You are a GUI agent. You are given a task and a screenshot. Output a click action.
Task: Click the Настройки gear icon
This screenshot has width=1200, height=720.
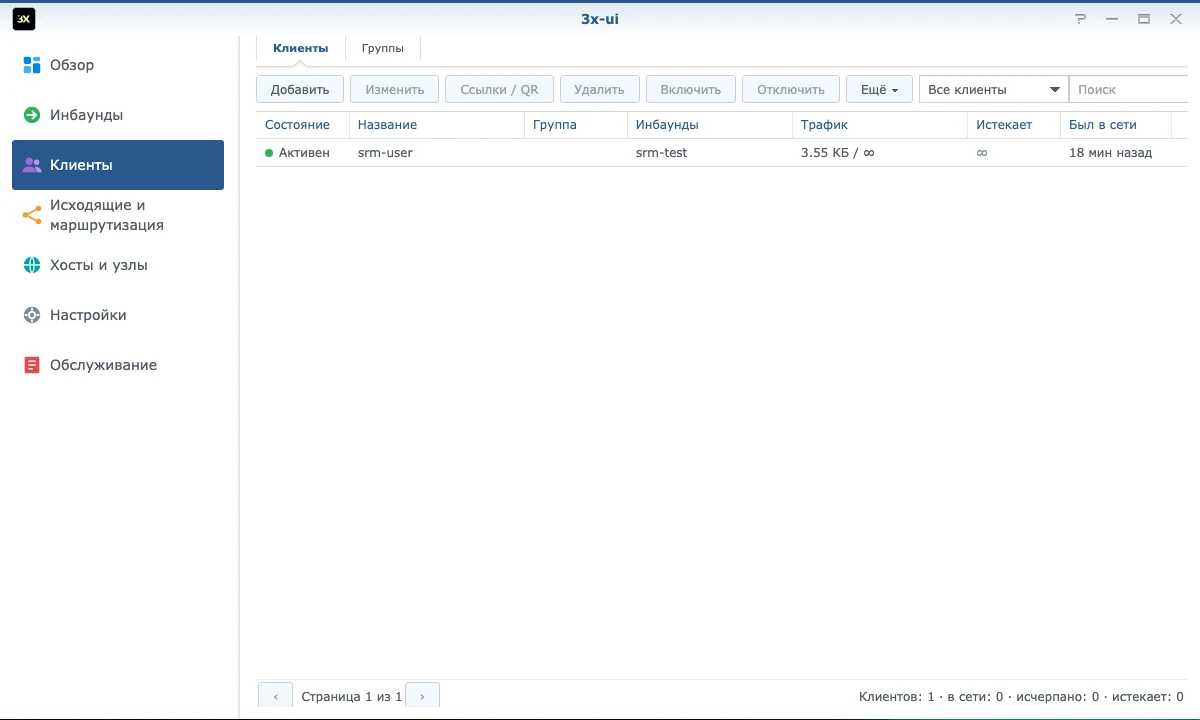pyautogui.click(x=32, y=315)
